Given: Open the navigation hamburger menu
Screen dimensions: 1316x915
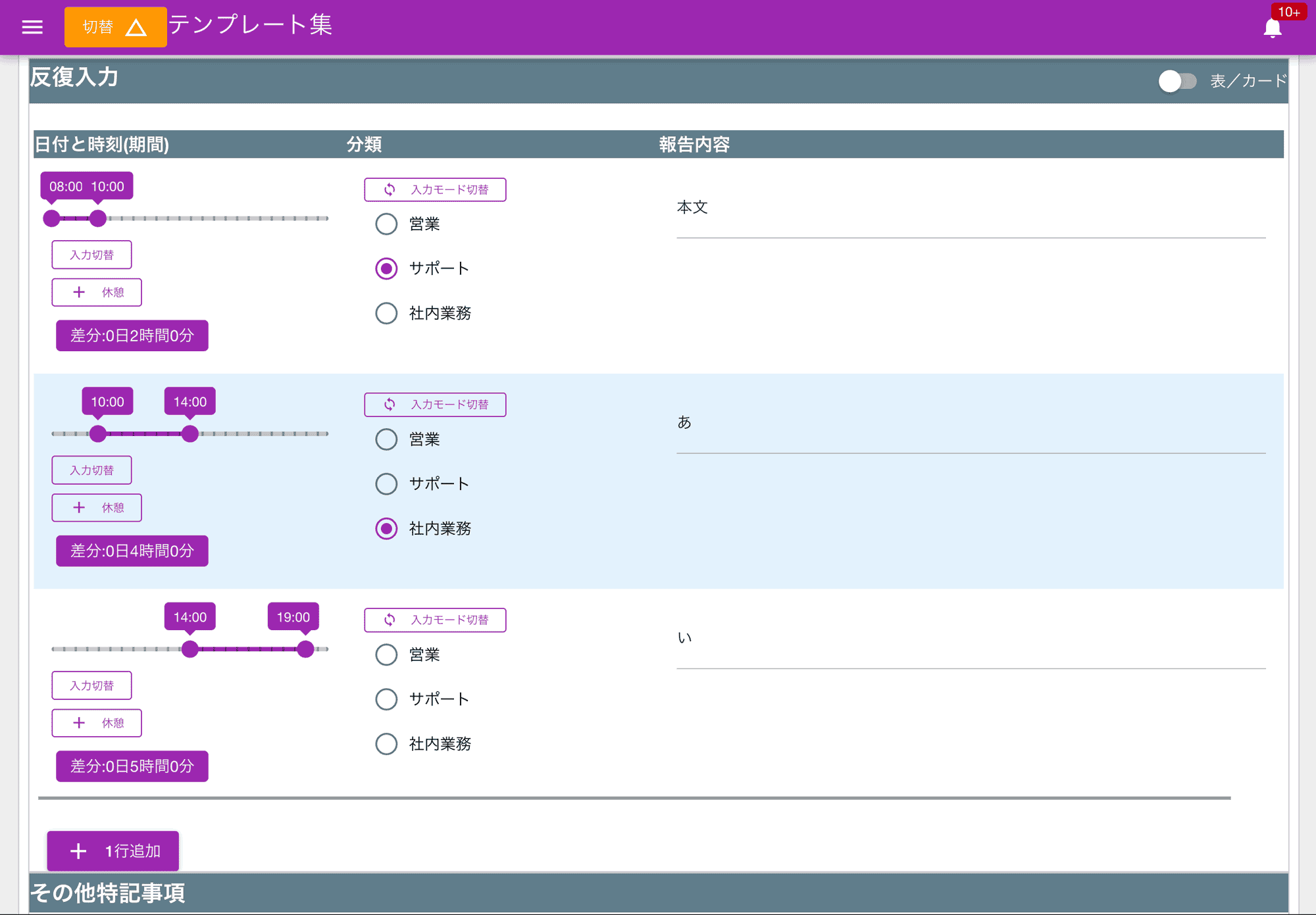Looking at the screenshot, I should pyautogui.click(x=32, y=26).
